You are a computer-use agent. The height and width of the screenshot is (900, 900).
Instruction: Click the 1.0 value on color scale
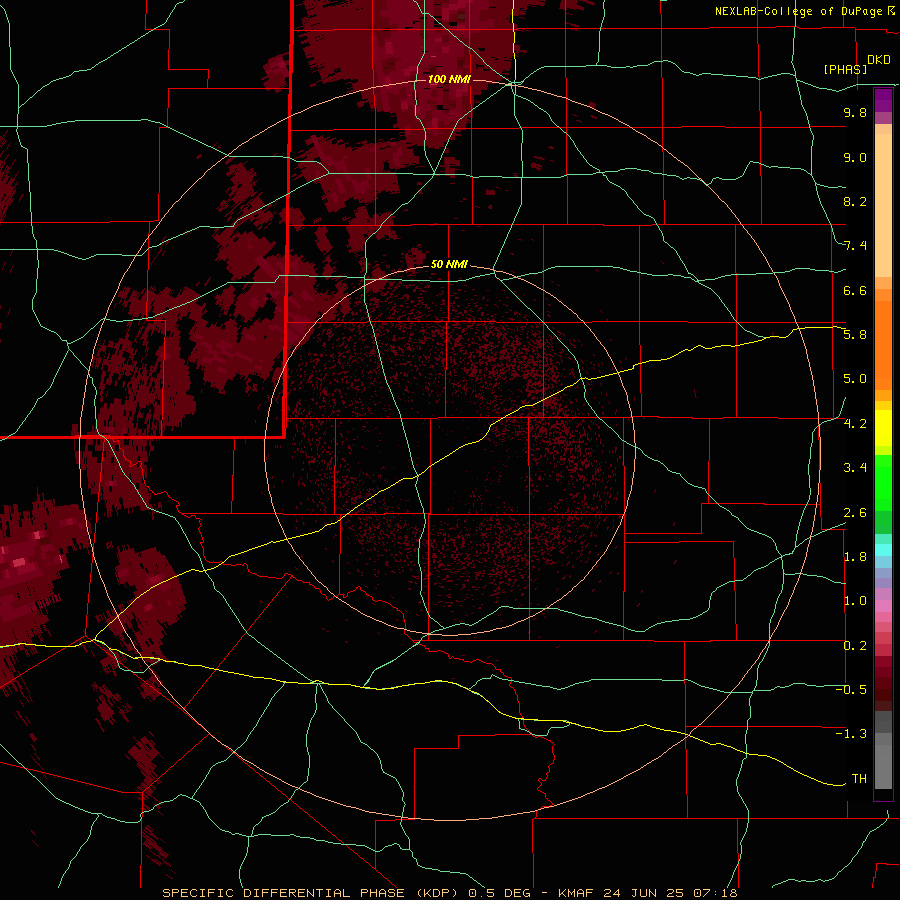(855, 601)
